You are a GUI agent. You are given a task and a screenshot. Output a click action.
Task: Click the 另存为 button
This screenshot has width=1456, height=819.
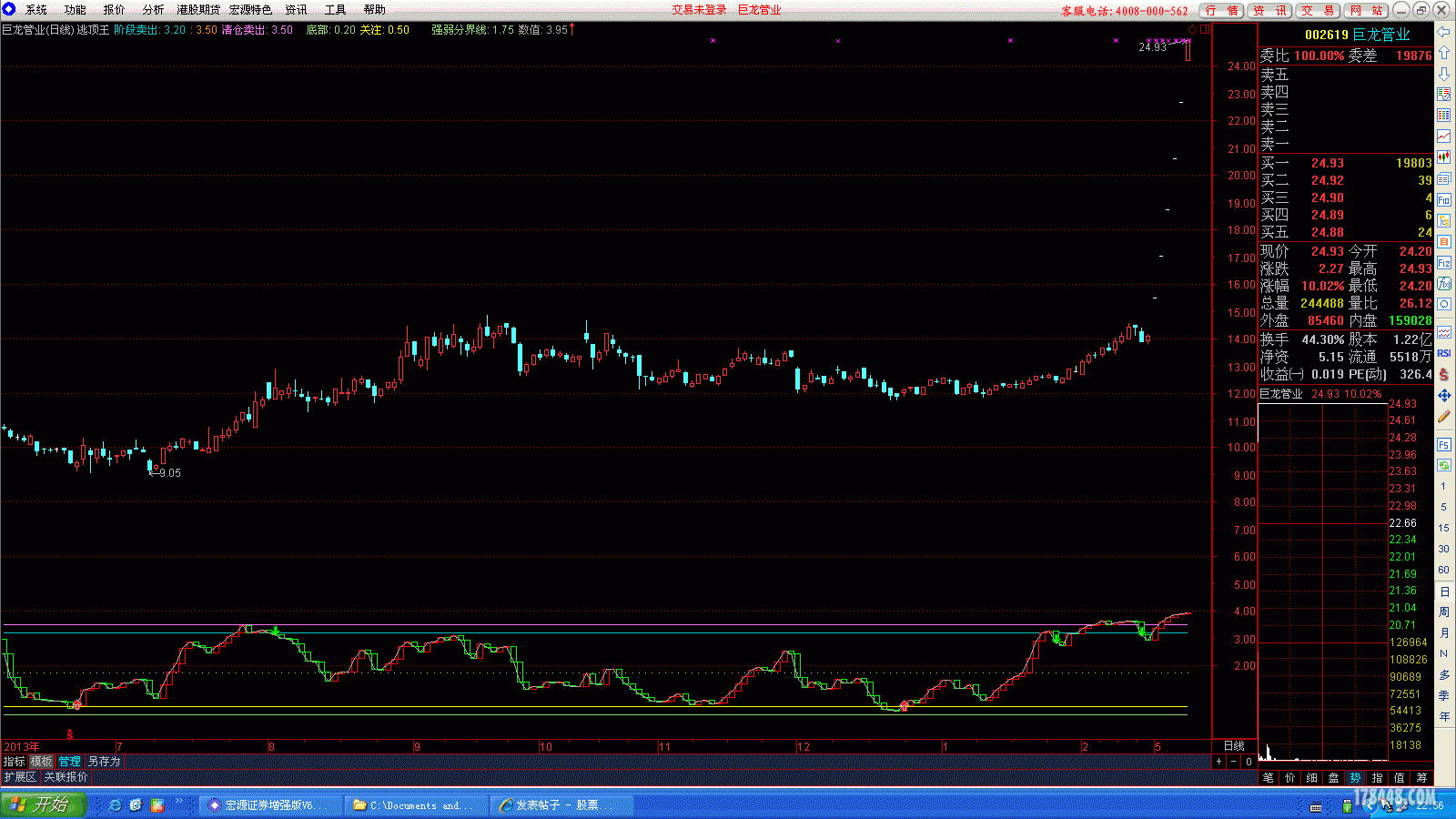[104, 762]
